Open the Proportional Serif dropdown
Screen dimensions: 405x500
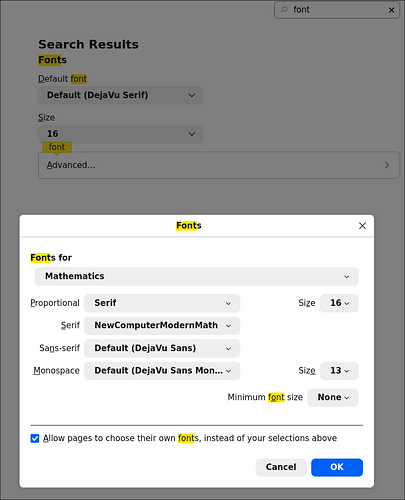(x=162, y=303)
